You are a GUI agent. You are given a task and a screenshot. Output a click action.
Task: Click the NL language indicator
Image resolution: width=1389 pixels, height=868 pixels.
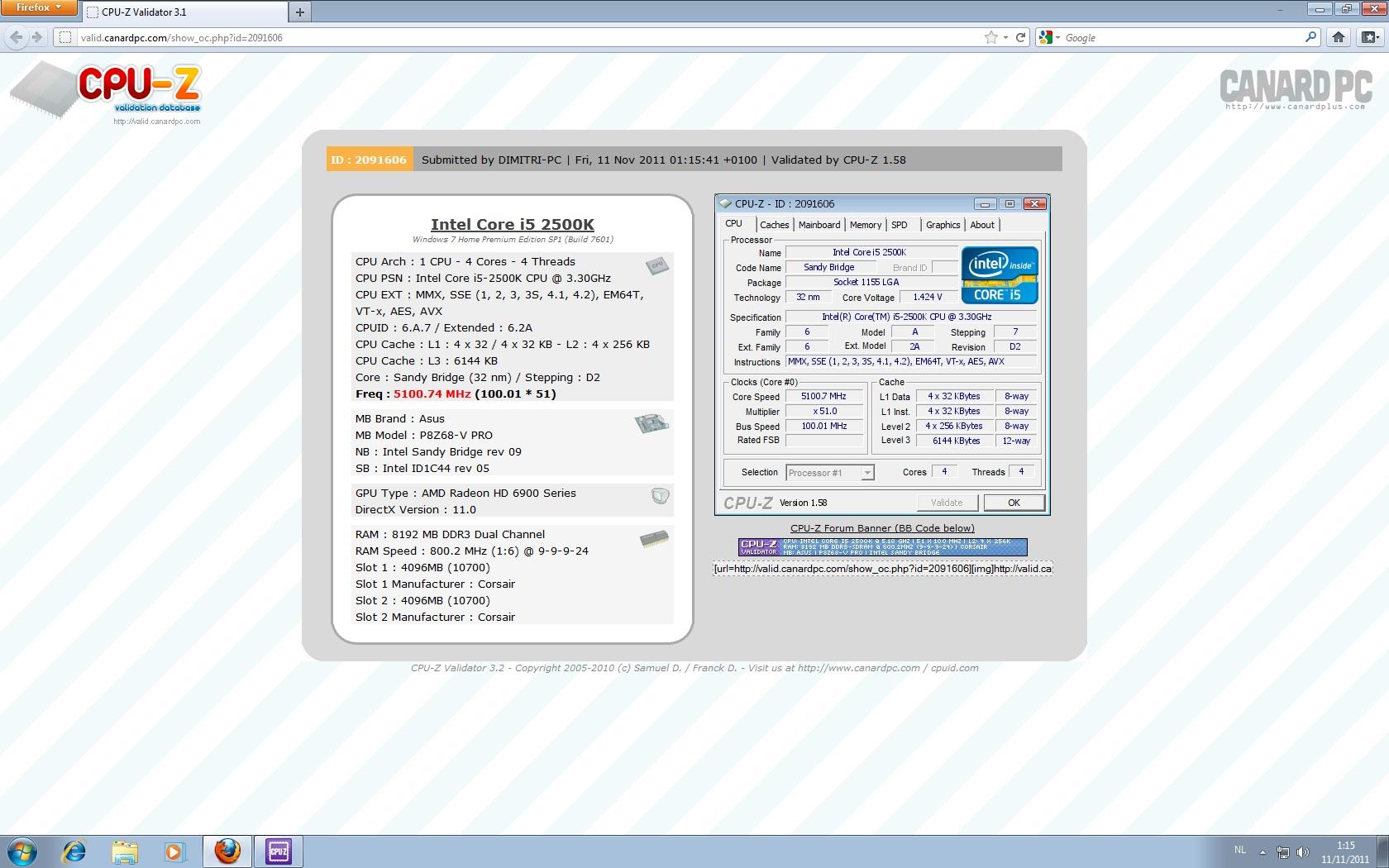pyautogui.click(x=1239, y=850)
